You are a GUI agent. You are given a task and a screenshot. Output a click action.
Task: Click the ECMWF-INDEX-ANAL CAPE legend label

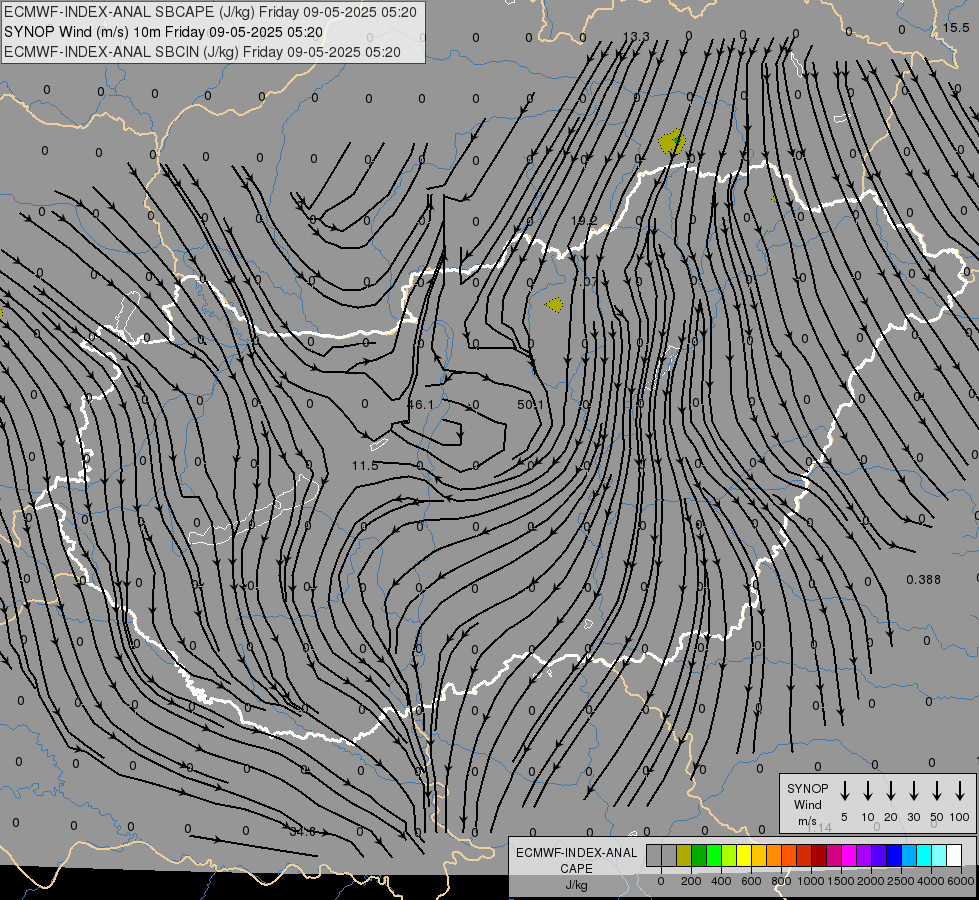tap(576, 861)
